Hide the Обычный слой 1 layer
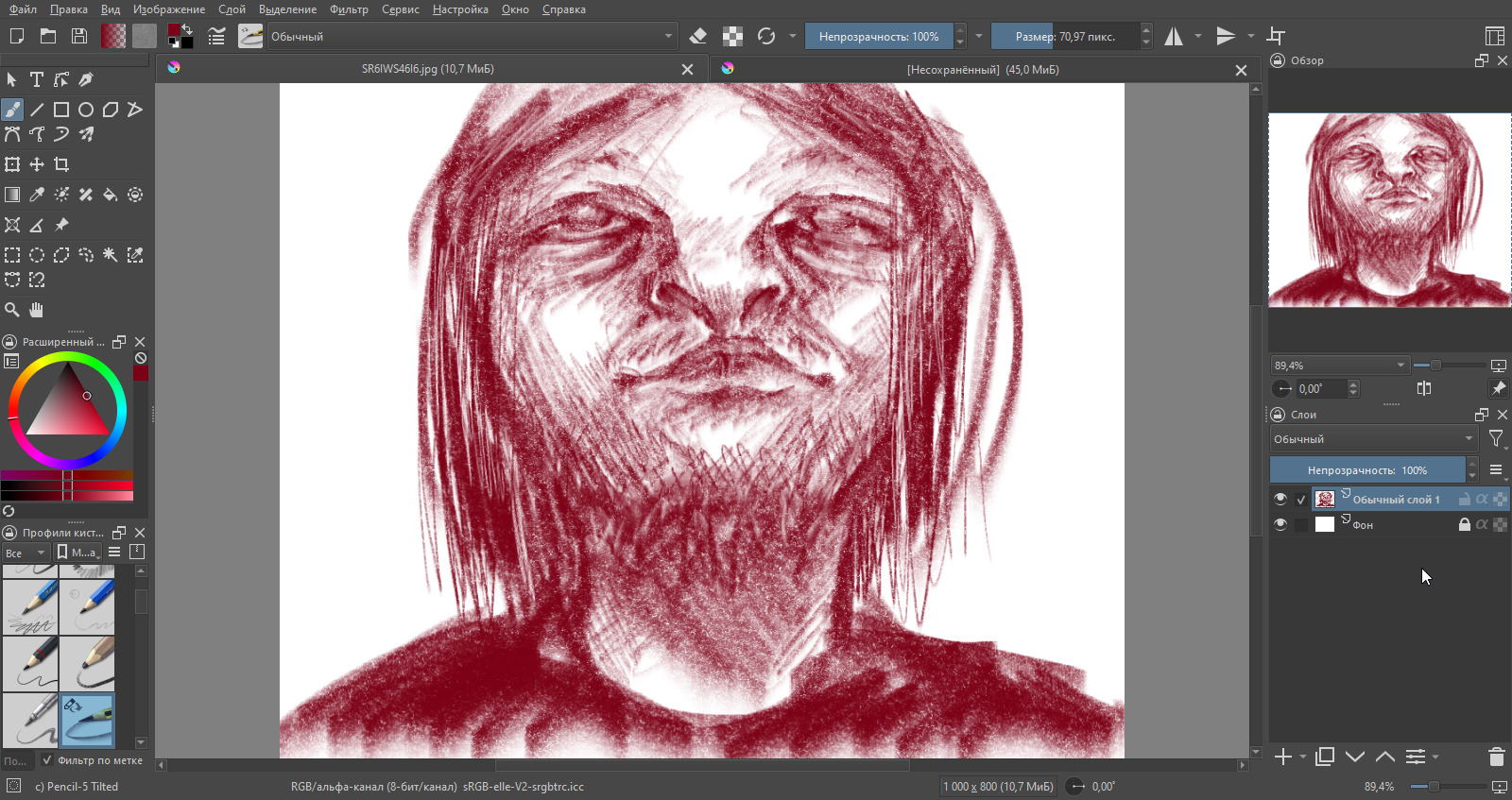The width and height of the screenshot is (1512, 800). (x=1280, y=500)
